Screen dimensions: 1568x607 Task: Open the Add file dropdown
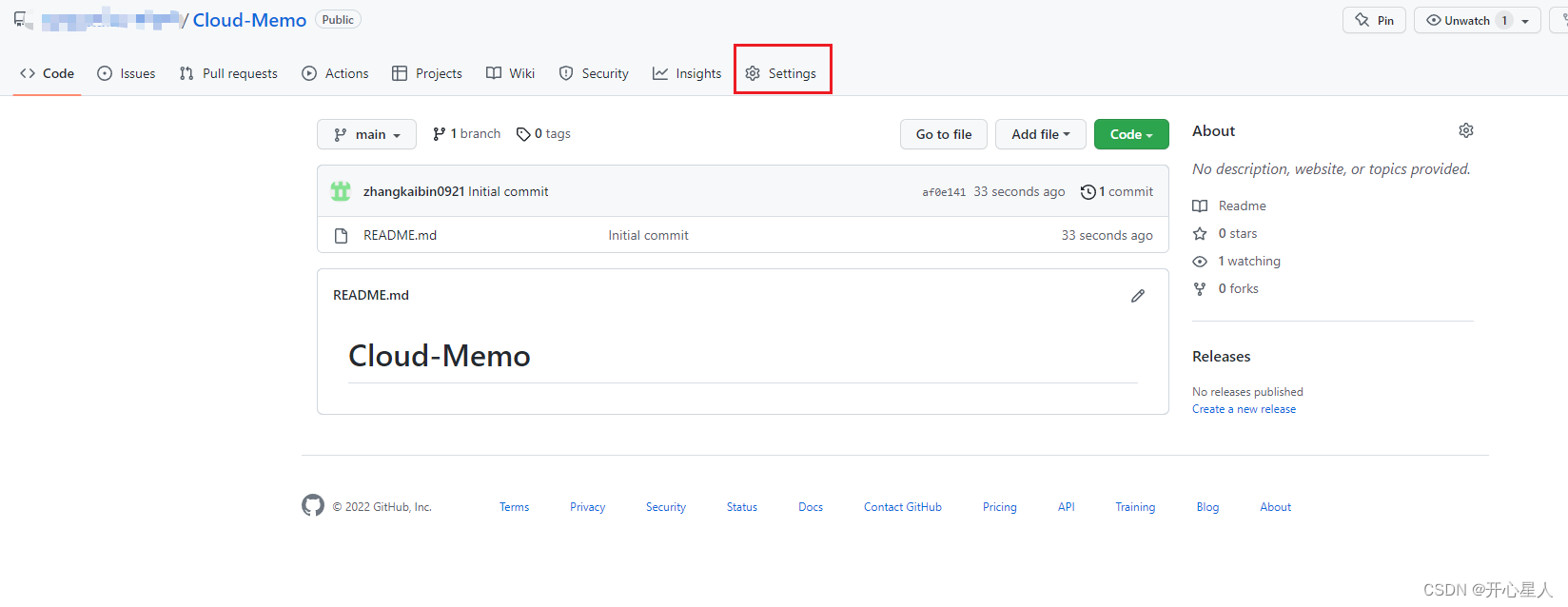tap(1041, 134)
